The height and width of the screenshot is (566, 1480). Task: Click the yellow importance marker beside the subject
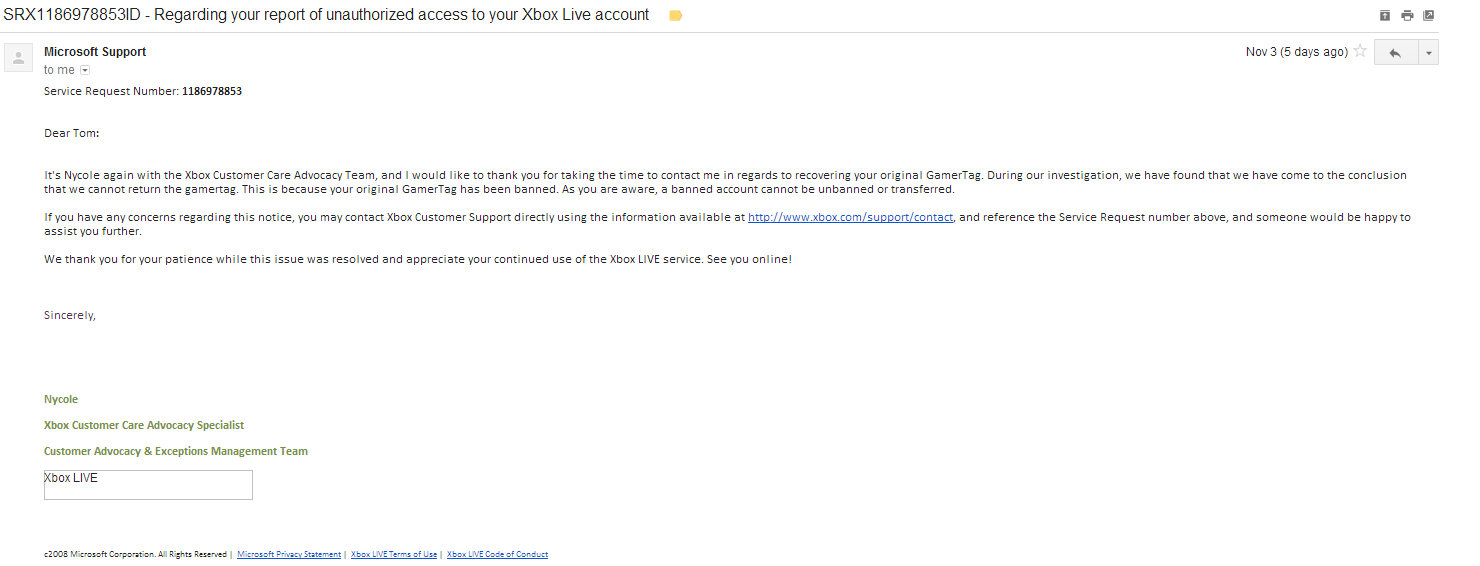pyautogui.click(x=675, y=15)
